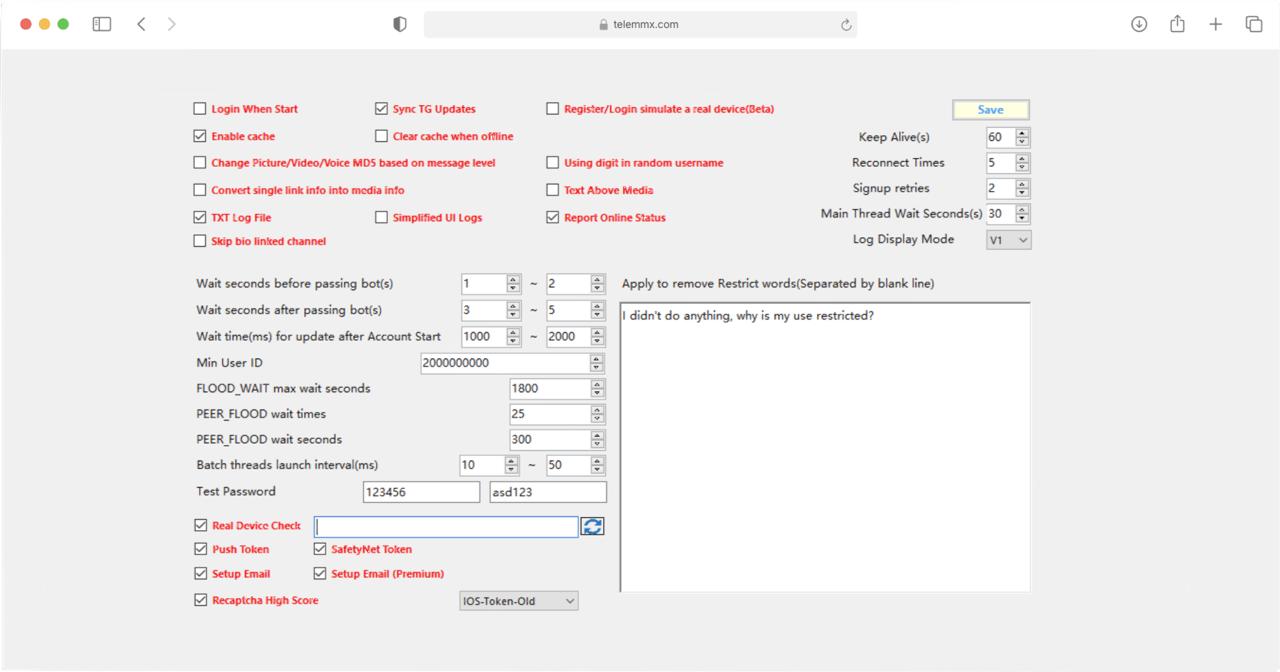Click wait after passing bot maximum field
This screenshot has height=672, width=1280.
point(568,311)
